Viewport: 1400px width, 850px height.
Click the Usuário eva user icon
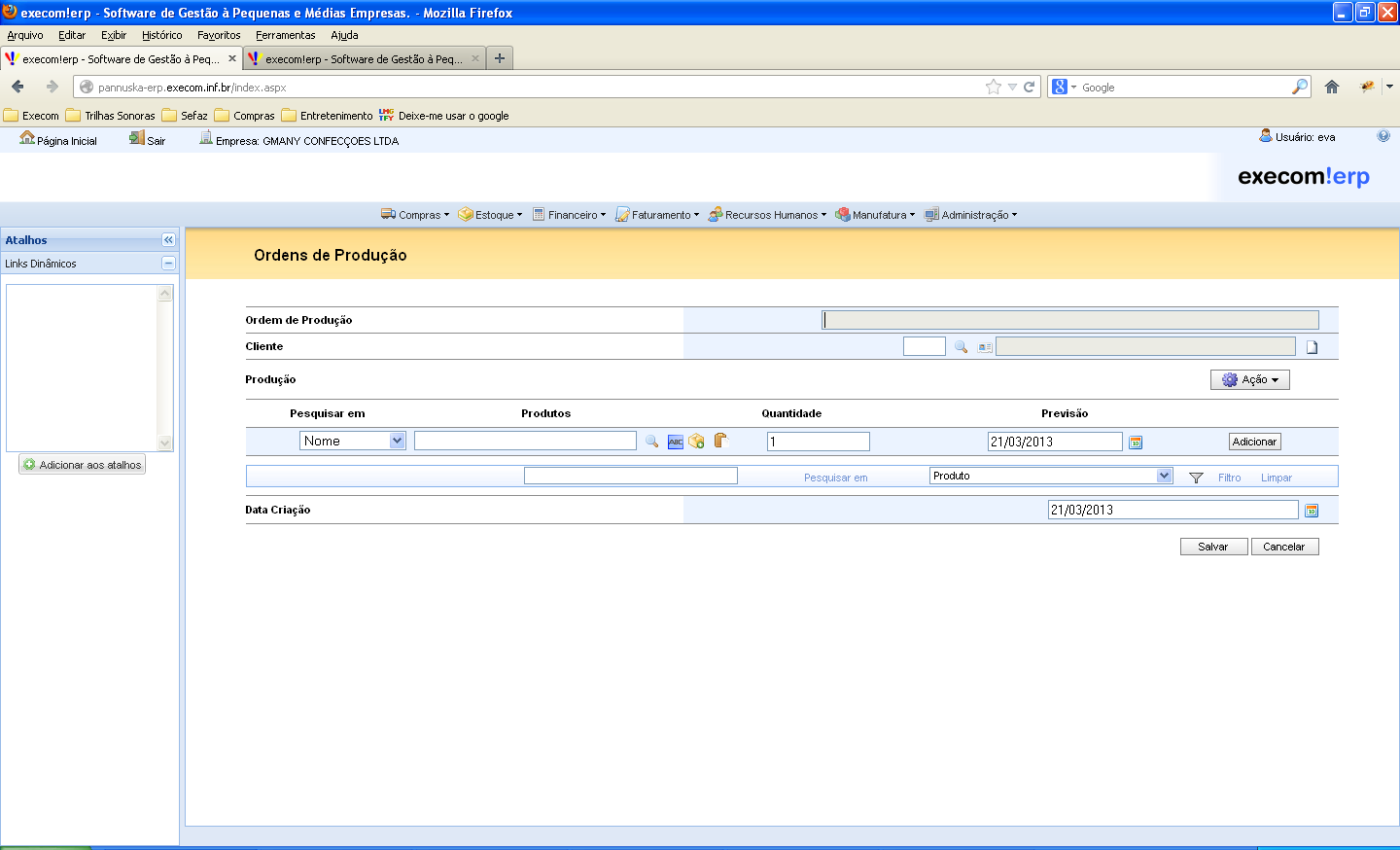tap(1266, 136)
